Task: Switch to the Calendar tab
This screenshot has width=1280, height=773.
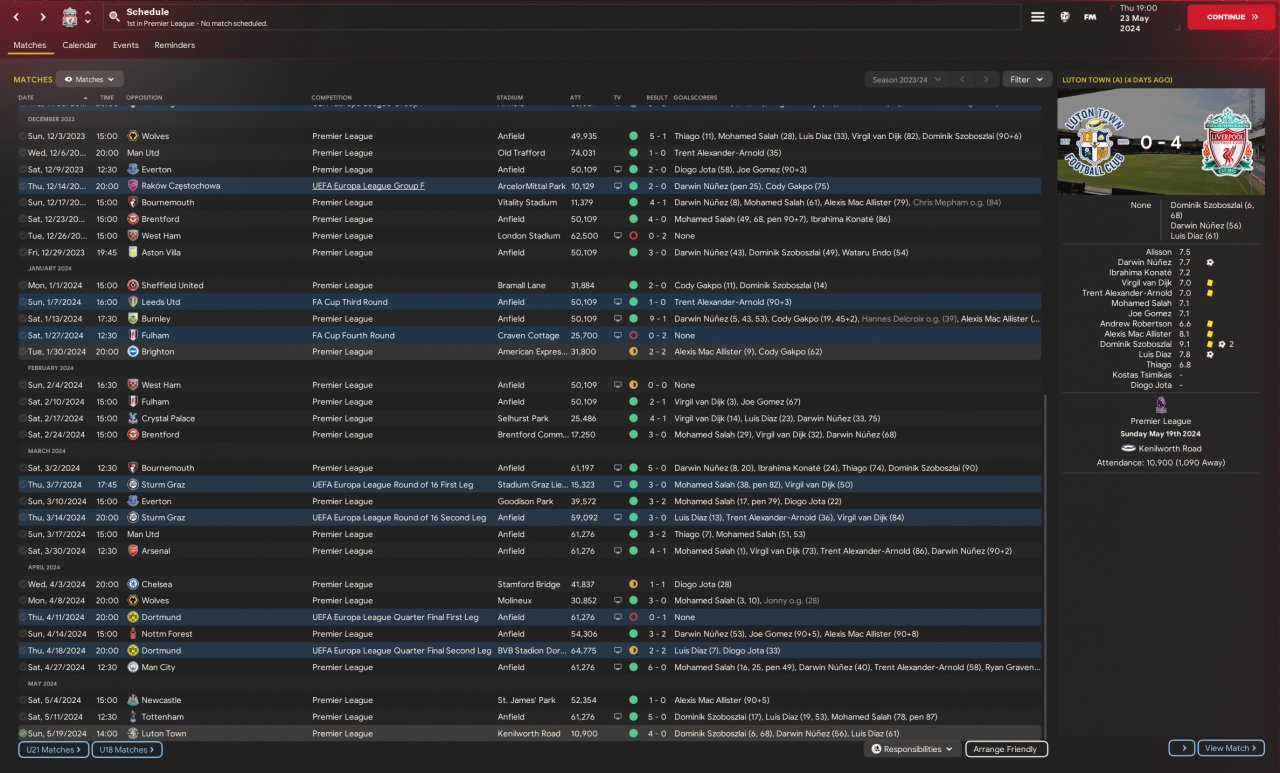Action: click(79, 45)
